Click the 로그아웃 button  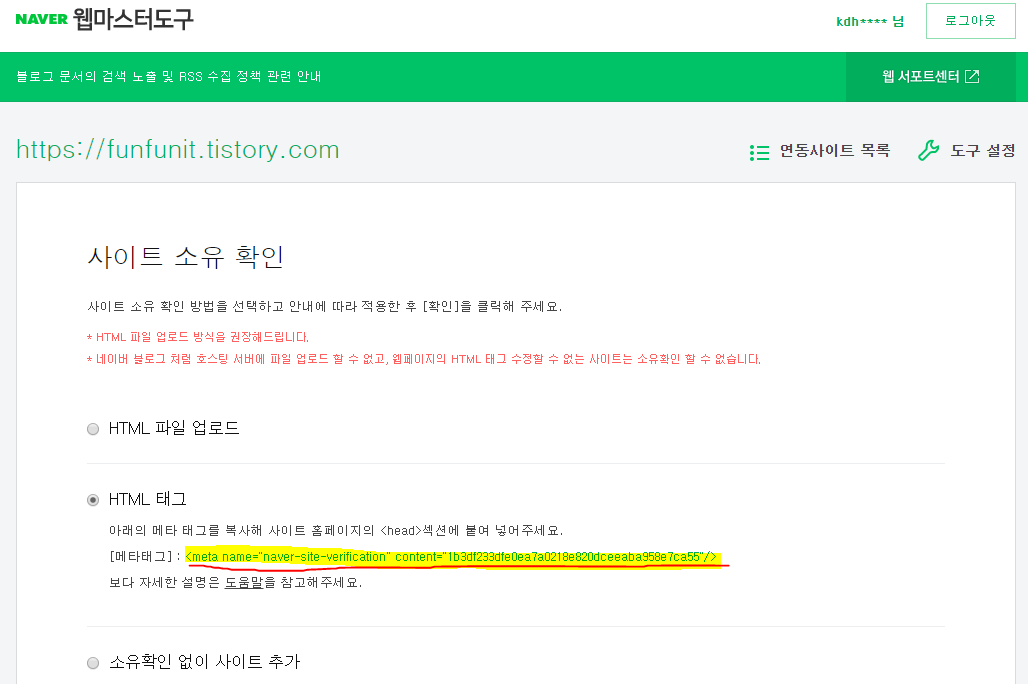pyautogui.click(x=970, y=21)
